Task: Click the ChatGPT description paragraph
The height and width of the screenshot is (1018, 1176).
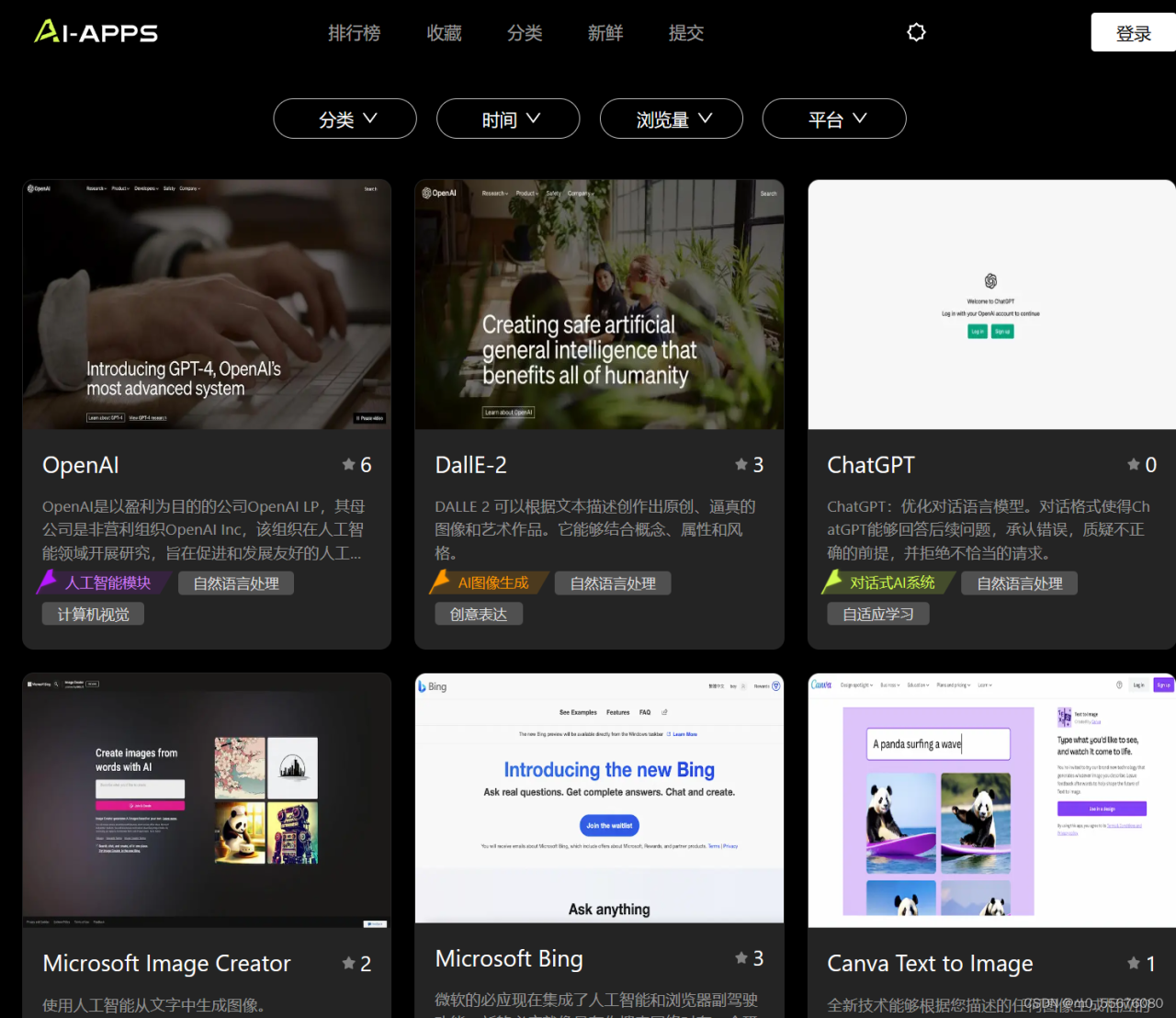Action: click(989, 530)
